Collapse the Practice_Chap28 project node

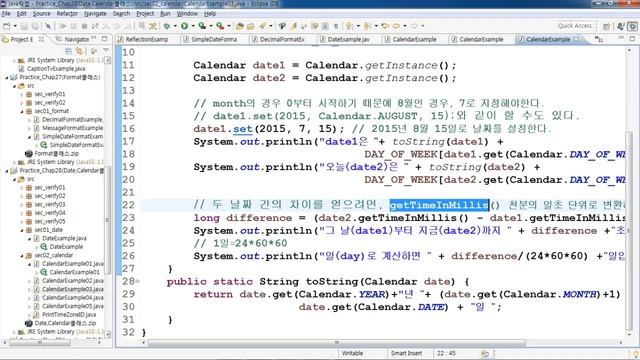pos(7,171)
